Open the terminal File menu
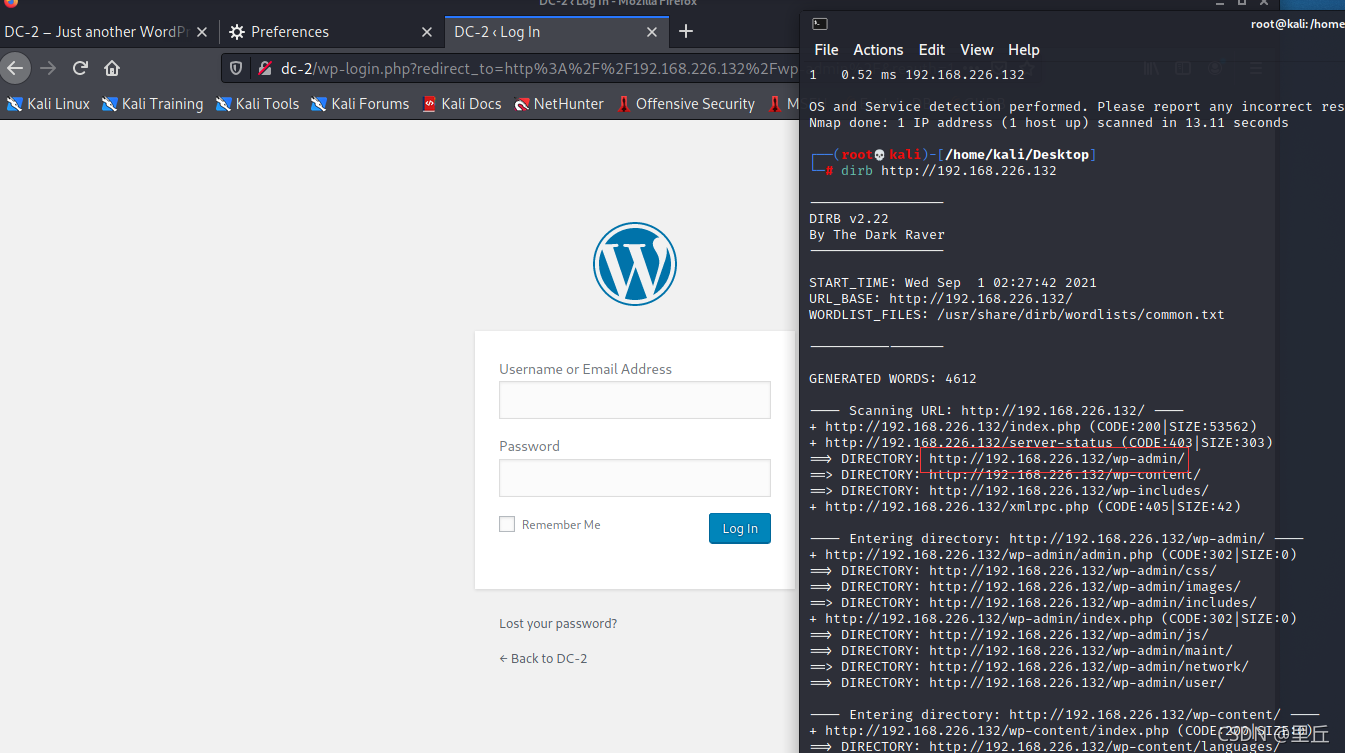 tap(826, 49)
